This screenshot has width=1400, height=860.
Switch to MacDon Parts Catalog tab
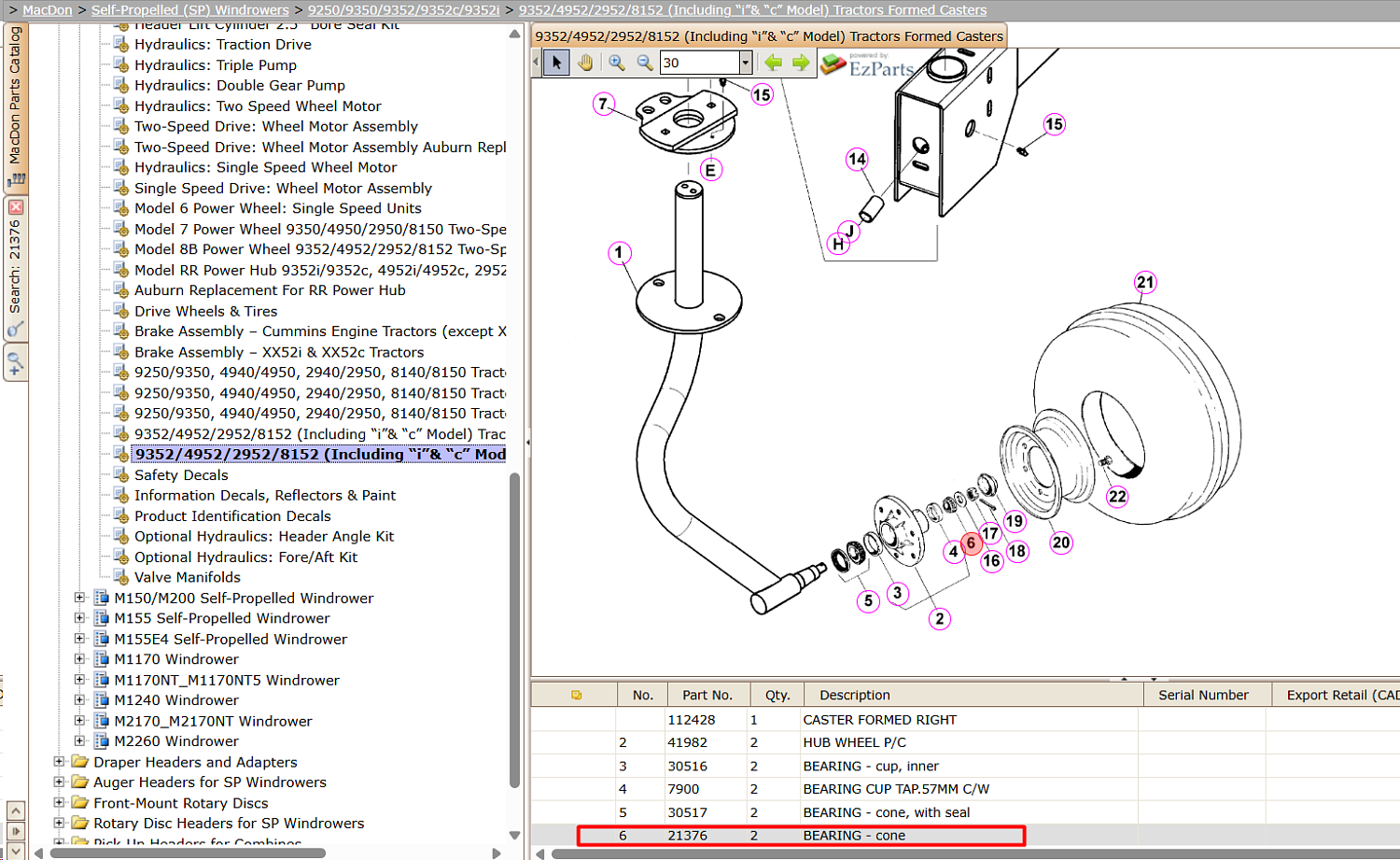(15, 105)
